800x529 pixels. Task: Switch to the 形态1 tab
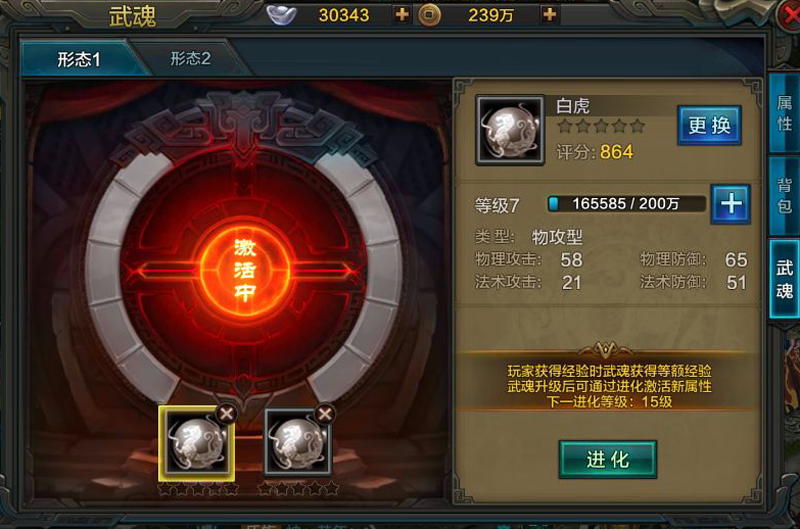pos(79,59)
